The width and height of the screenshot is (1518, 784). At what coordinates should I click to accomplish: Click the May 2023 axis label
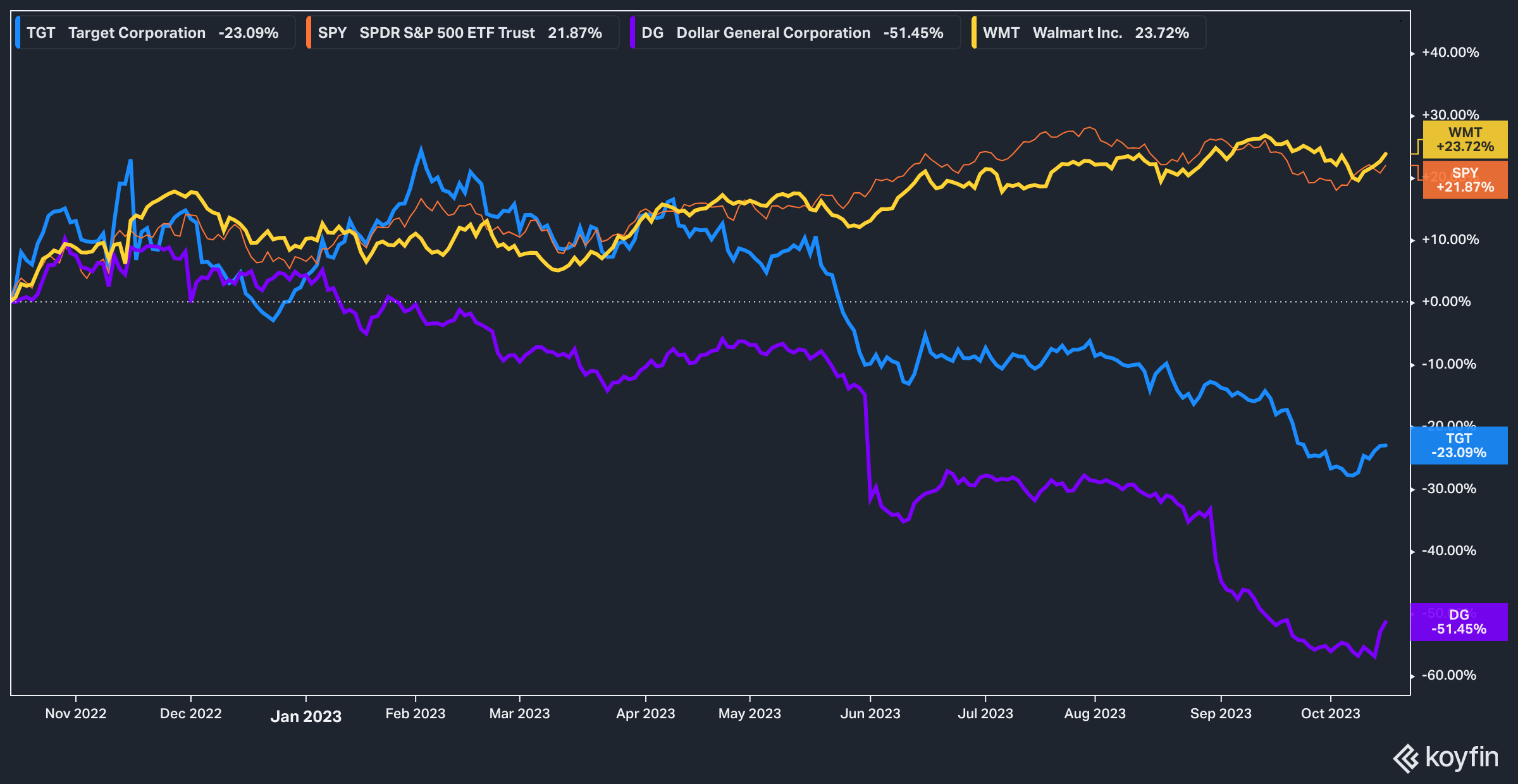750,714
